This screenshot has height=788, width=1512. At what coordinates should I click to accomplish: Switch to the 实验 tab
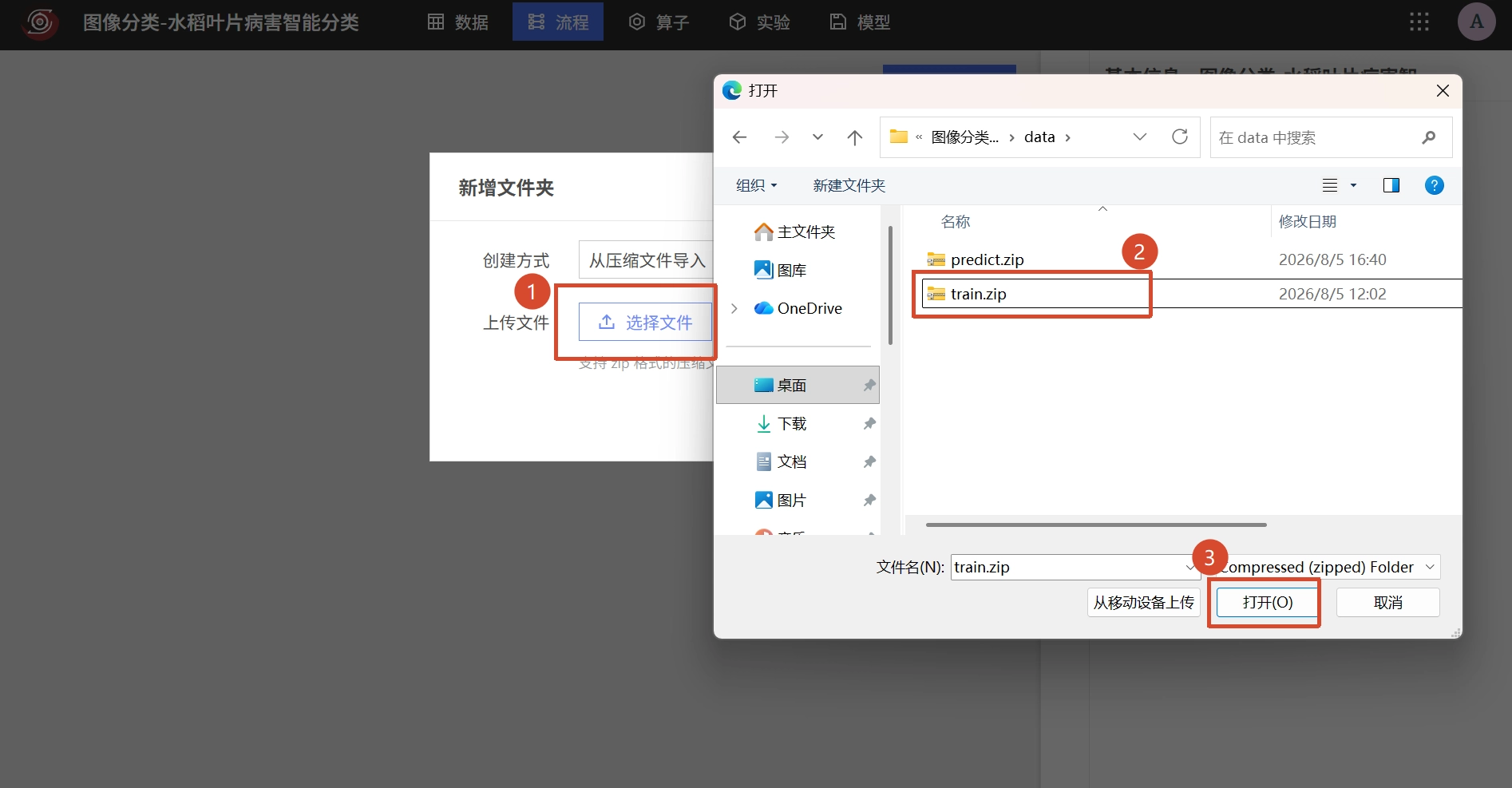pos(759,22)
